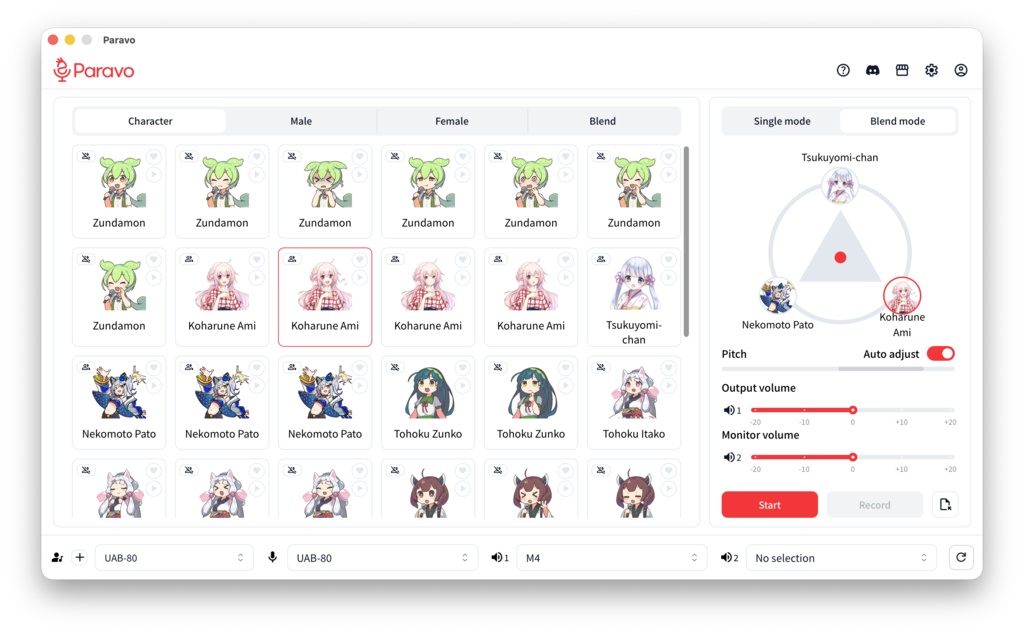The image size is (1024, 634).
Task: Select Blend mode
Action: (x=897, y=121)
